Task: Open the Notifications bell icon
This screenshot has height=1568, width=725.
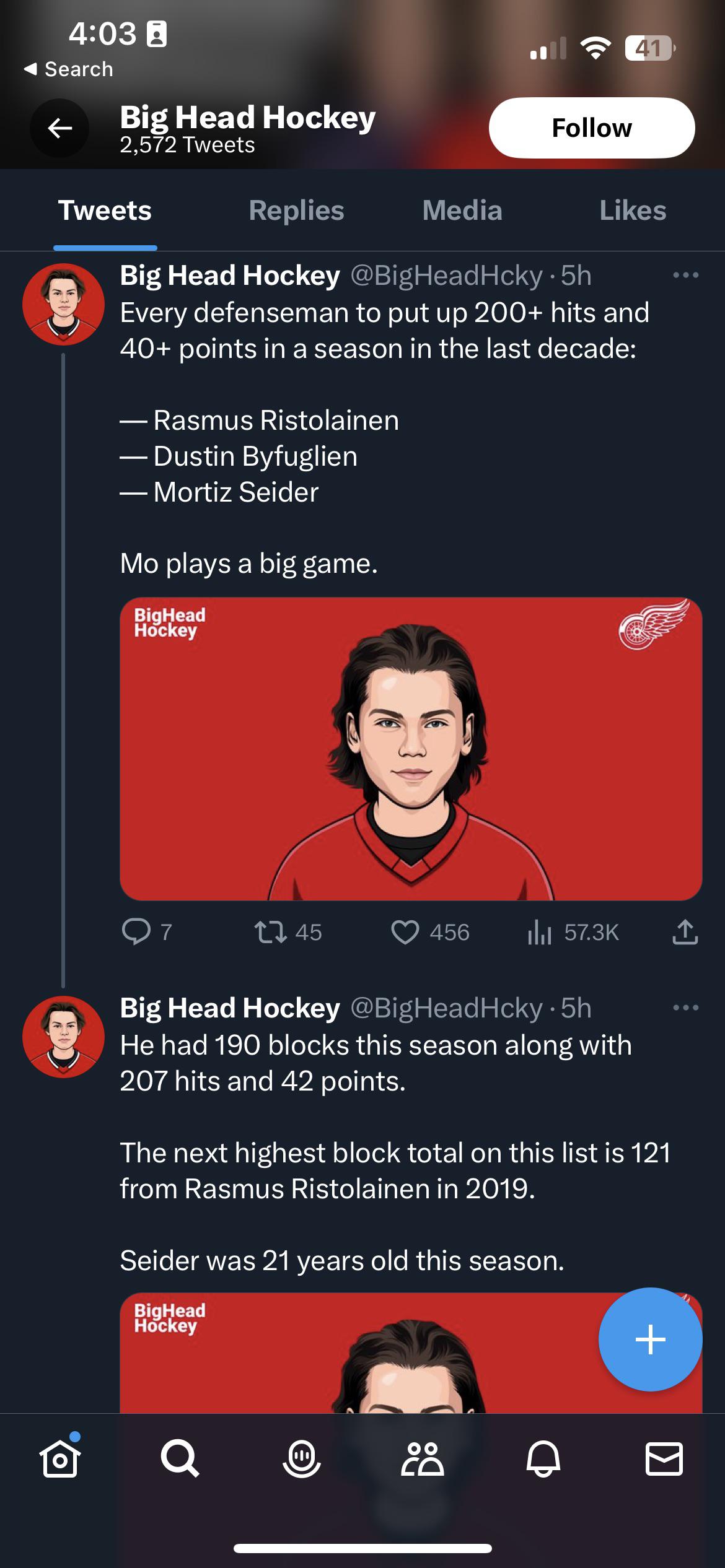Action: point(543,1459)
